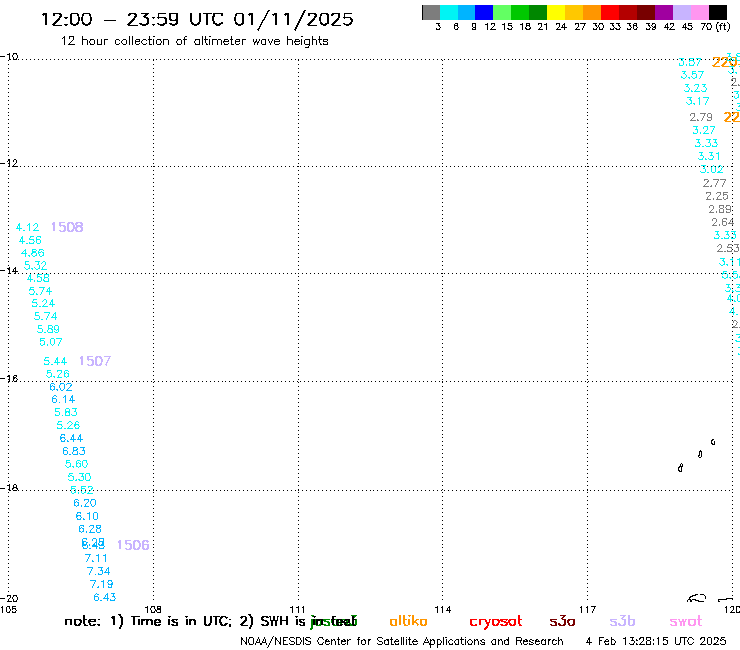Click the wave height value '7.34'
The height and width of the screenshot is (650, 740).
(x=99, y=571)
